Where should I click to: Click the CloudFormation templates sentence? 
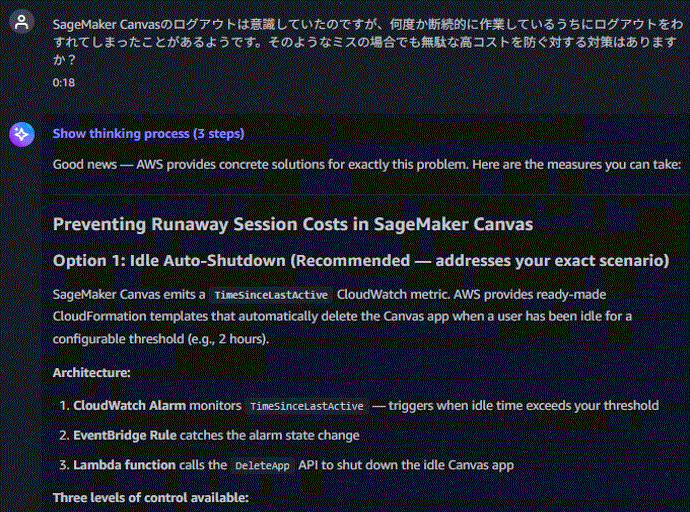pos(342,316)
